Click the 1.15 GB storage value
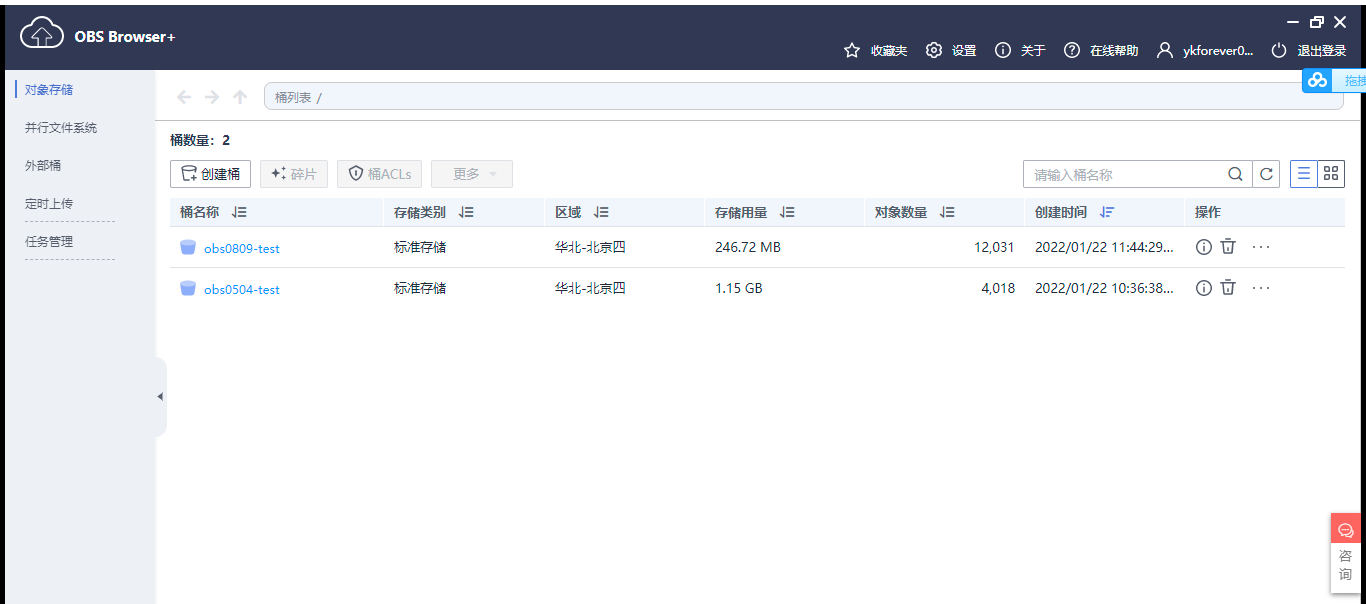Image resolution: width=1366 pixels, height=604 pixels. point(739,288)
